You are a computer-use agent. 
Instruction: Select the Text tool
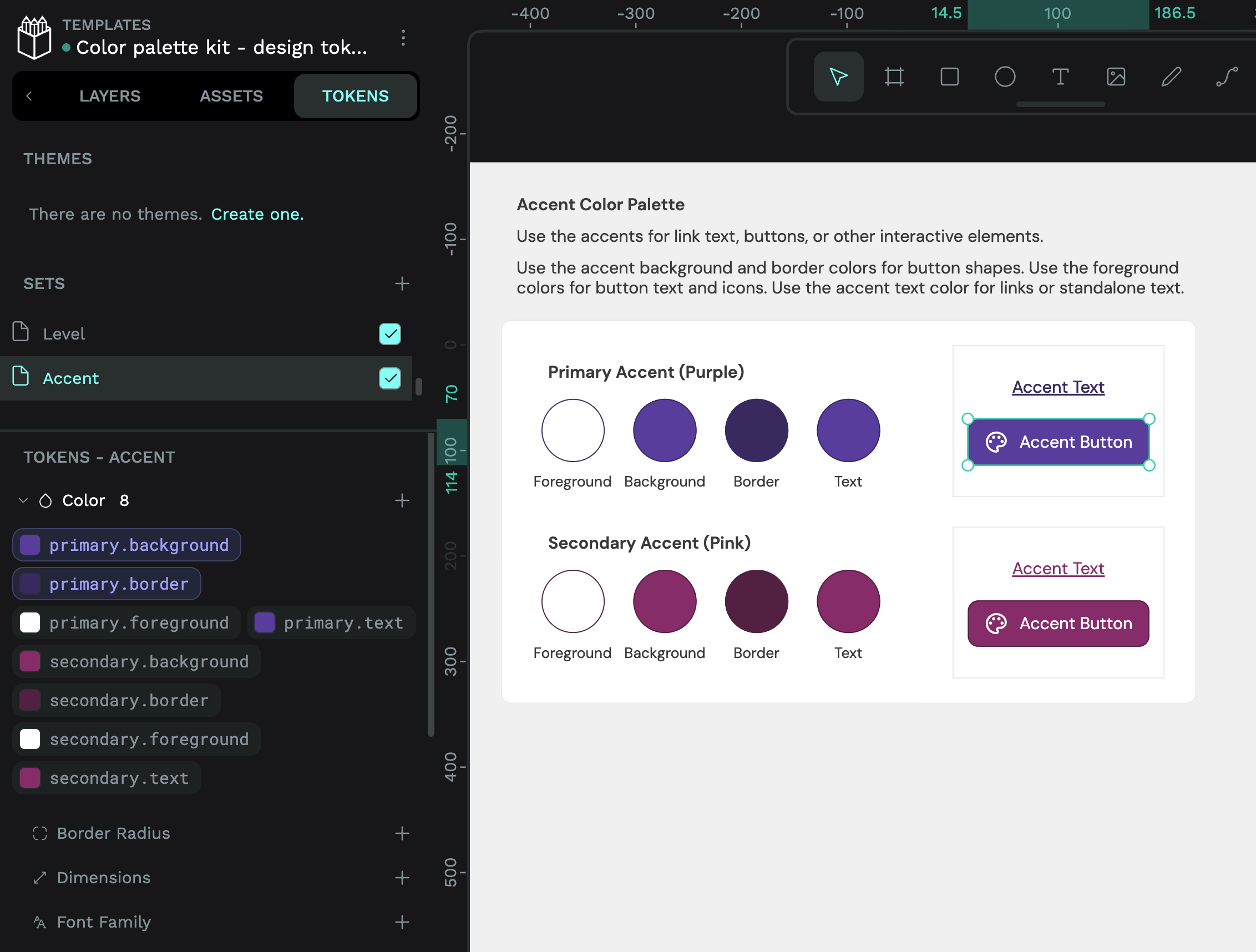(1060, 77)
